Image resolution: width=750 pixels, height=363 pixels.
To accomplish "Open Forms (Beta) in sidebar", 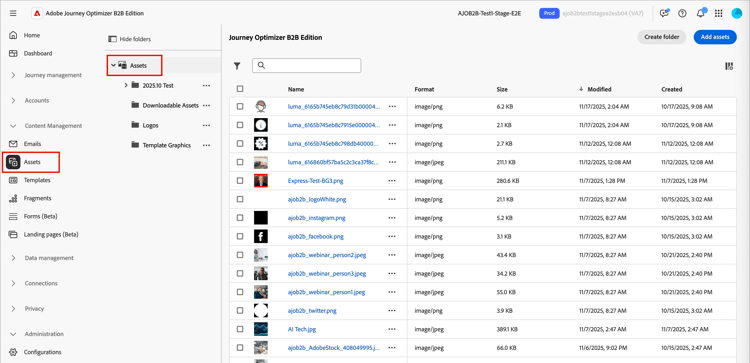I will 40,217.
